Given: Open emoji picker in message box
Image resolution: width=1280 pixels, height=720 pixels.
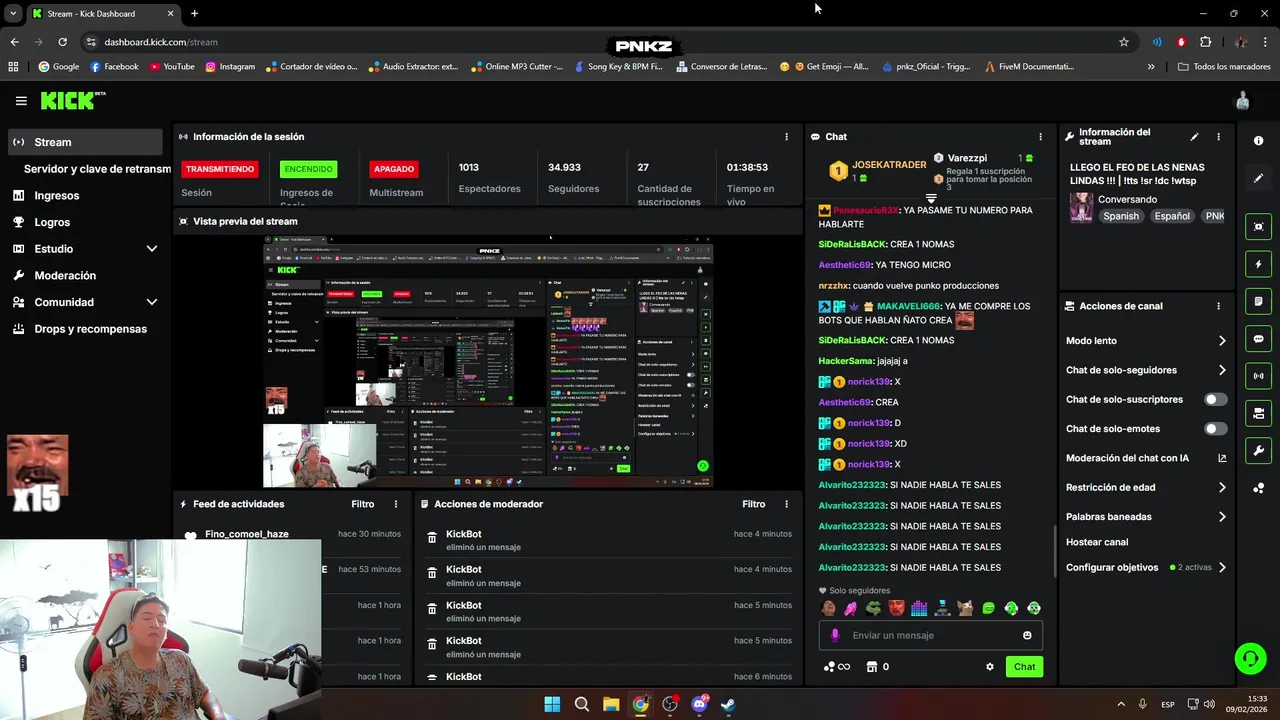Looking at the screenshot, I should (x=1027, y=635).
